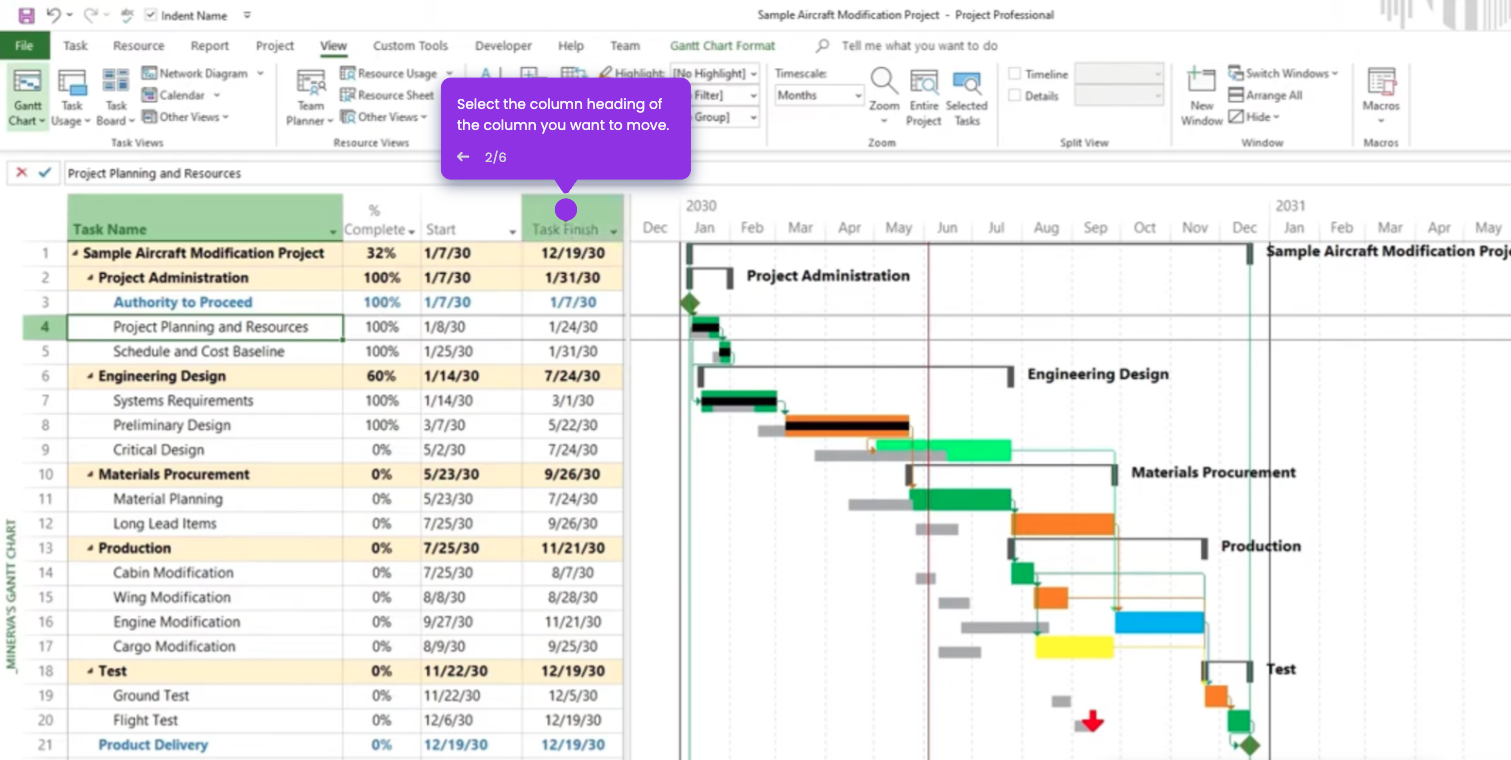Zoom to Selected Tasks

(x=966, y=98)
